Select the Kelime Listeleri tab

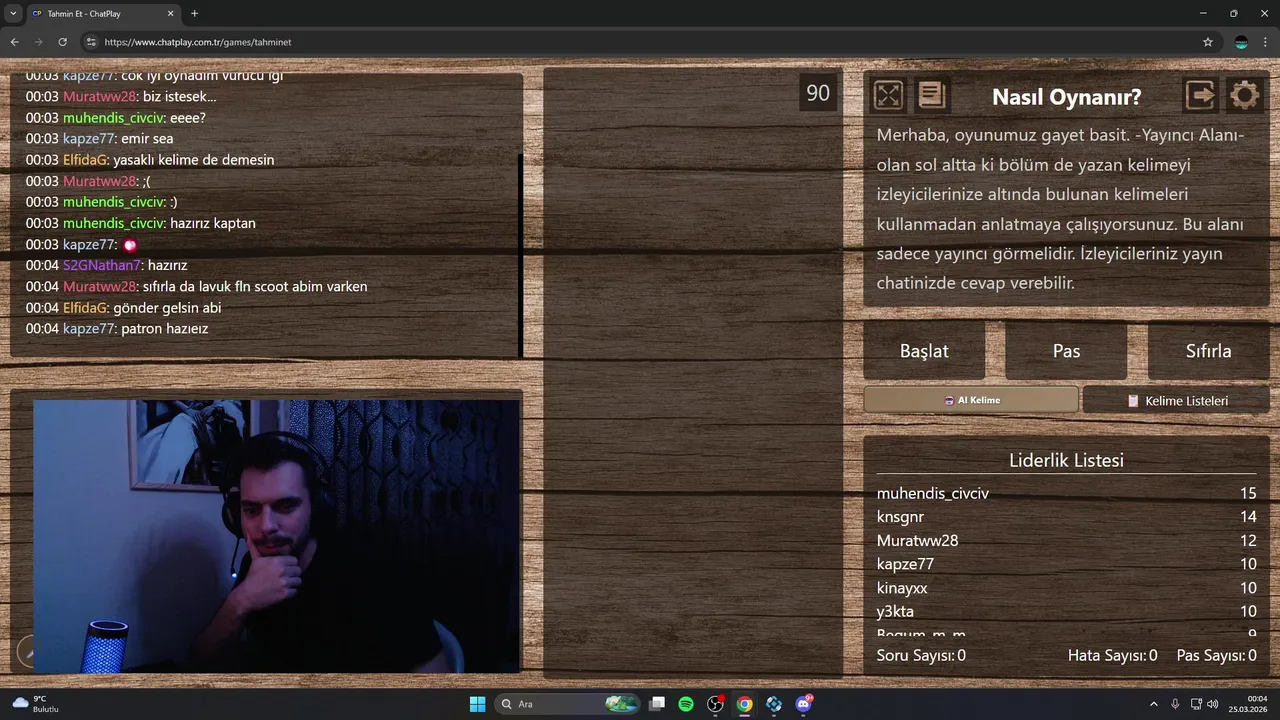coord(1176,400)
